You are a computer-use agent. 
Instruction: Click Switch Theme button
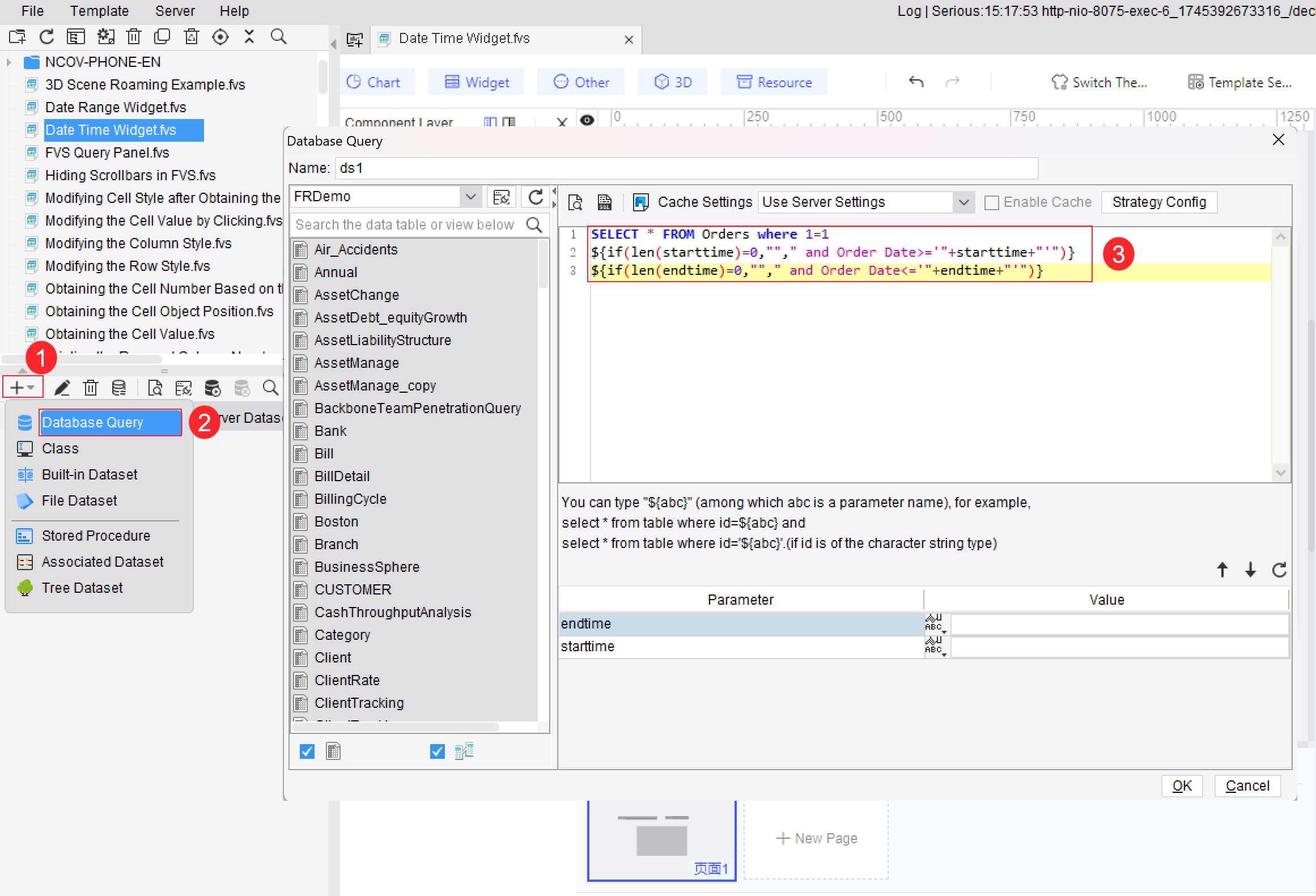(1099, 82)
